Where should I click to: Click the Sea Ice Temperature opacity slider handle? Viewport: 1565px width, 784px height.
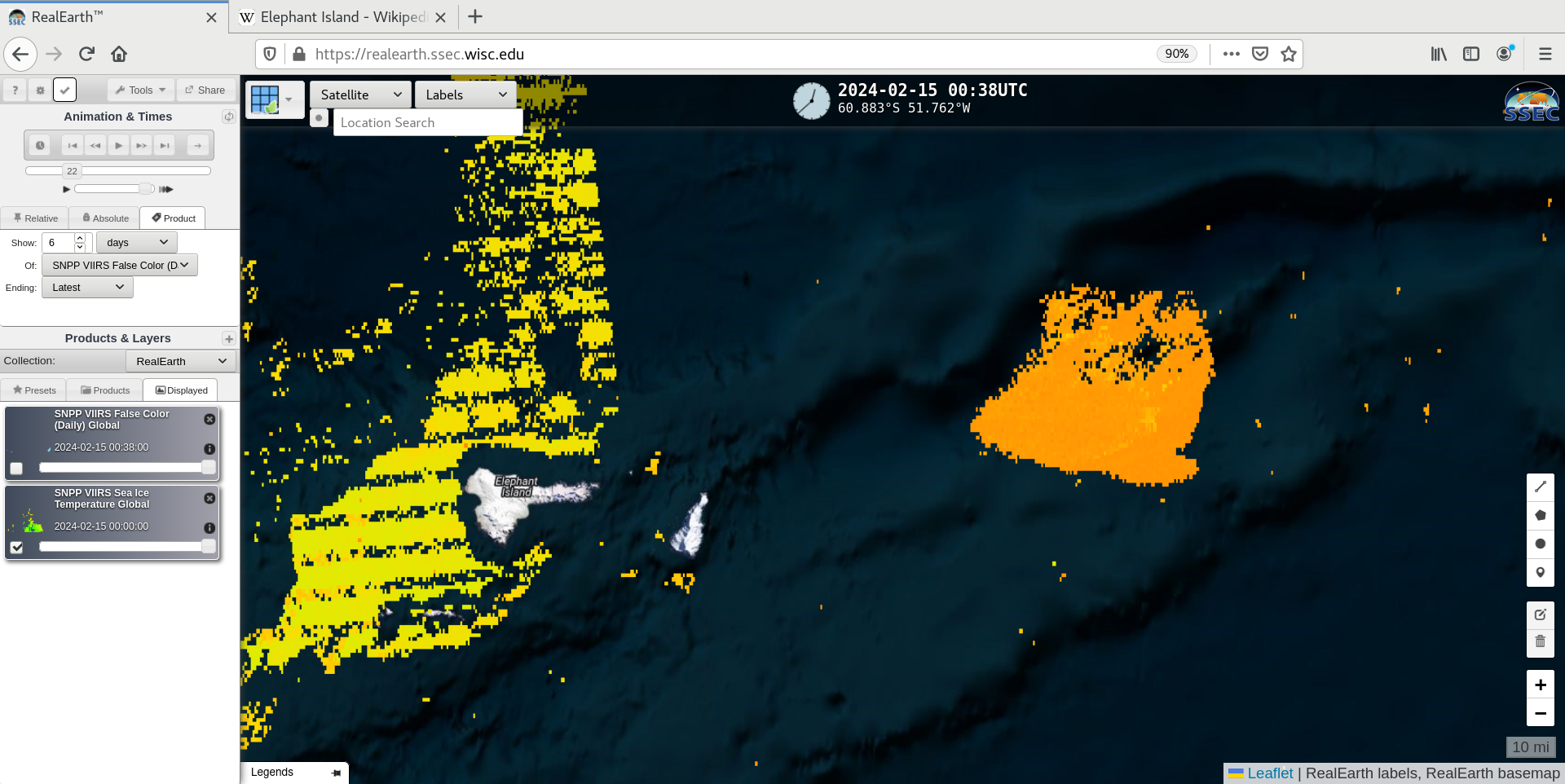point(209,547)
